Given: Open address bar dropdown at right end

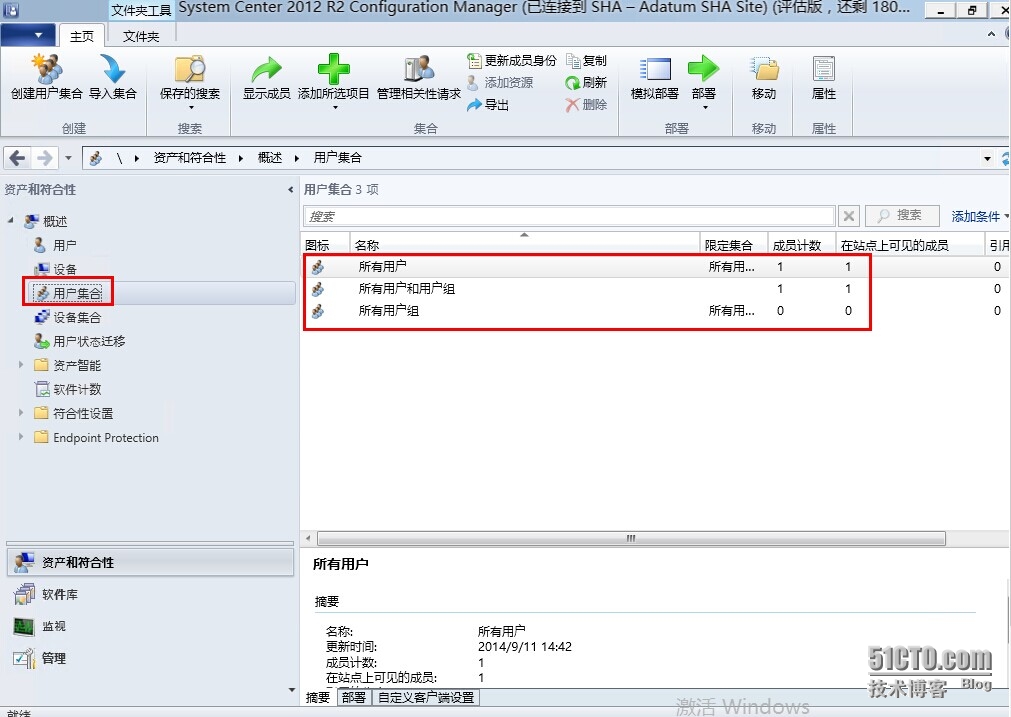Looking at the screenshot, I should (x=987, y=158).
